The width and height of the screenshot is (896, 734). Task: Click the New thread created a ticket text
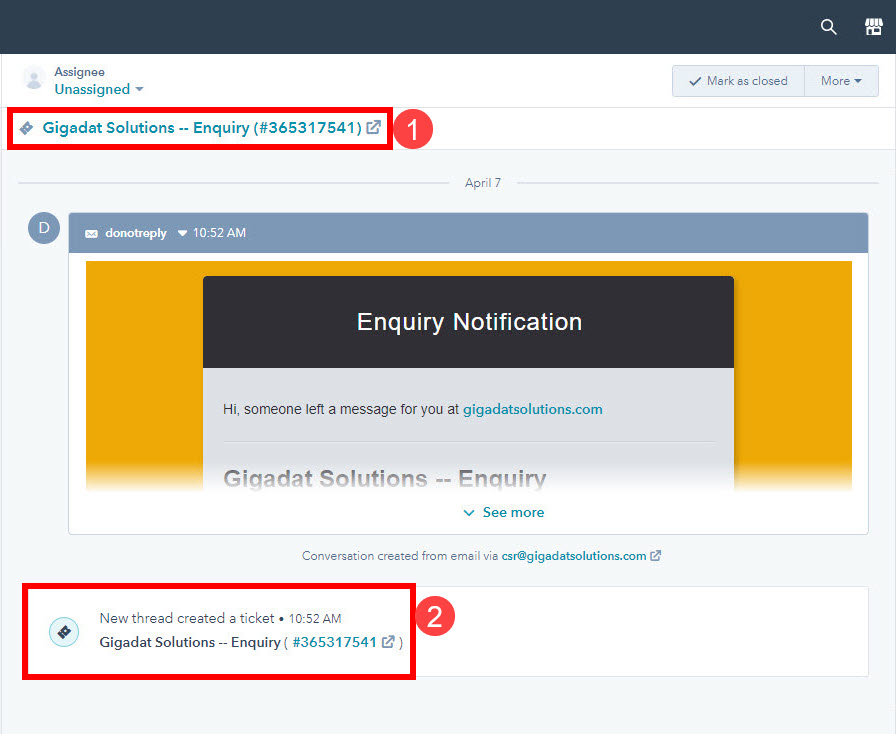click(x=187, y=618)
